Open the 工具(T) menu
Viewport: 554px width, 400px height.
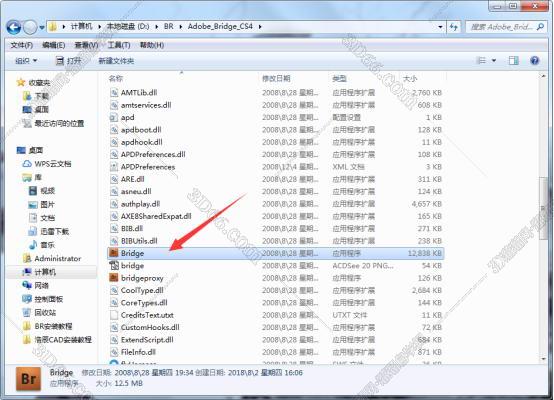(119, 45)
